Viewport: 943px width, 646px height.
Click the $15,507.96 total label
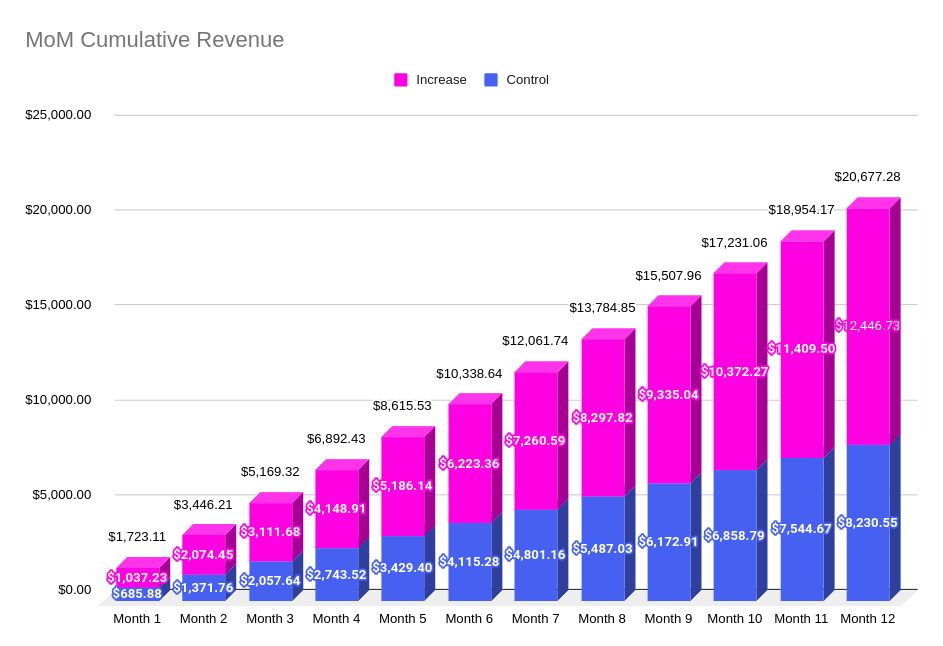click(x=668, y=276)
